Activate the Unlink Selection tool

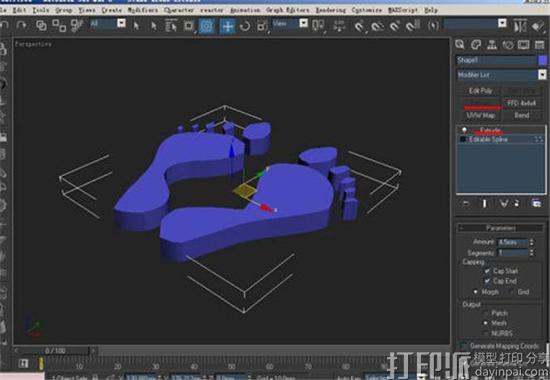(x=59, y=26)
